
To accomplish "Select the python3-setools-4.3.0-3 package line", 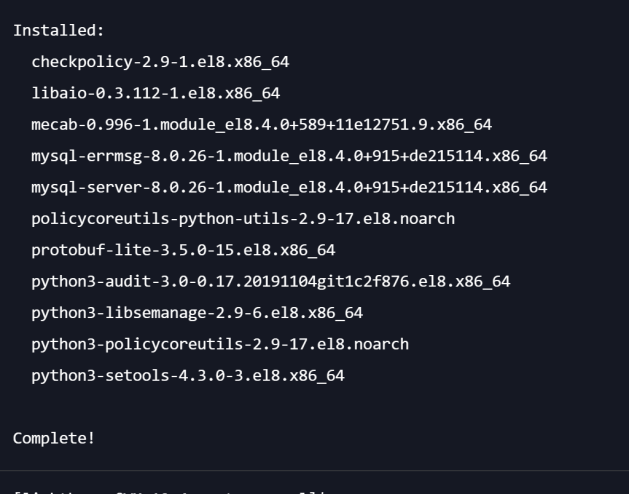I will 188,375.
